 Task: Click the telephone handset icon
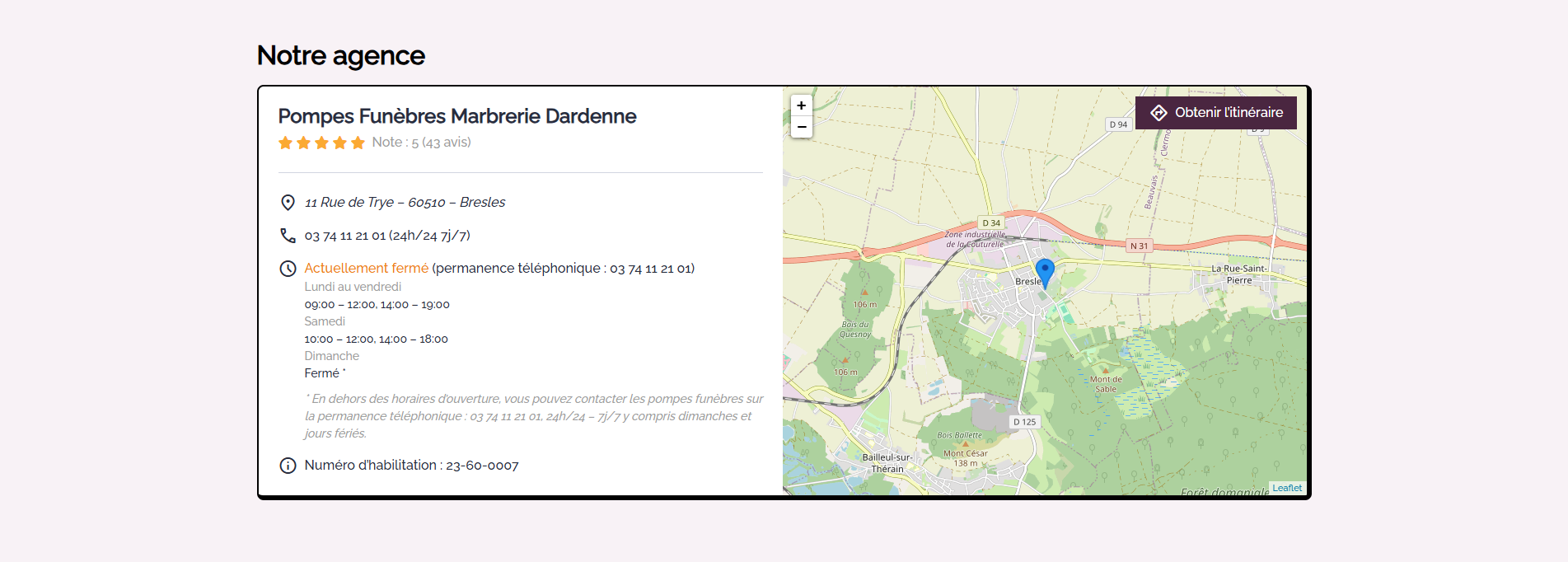point(288,236)
